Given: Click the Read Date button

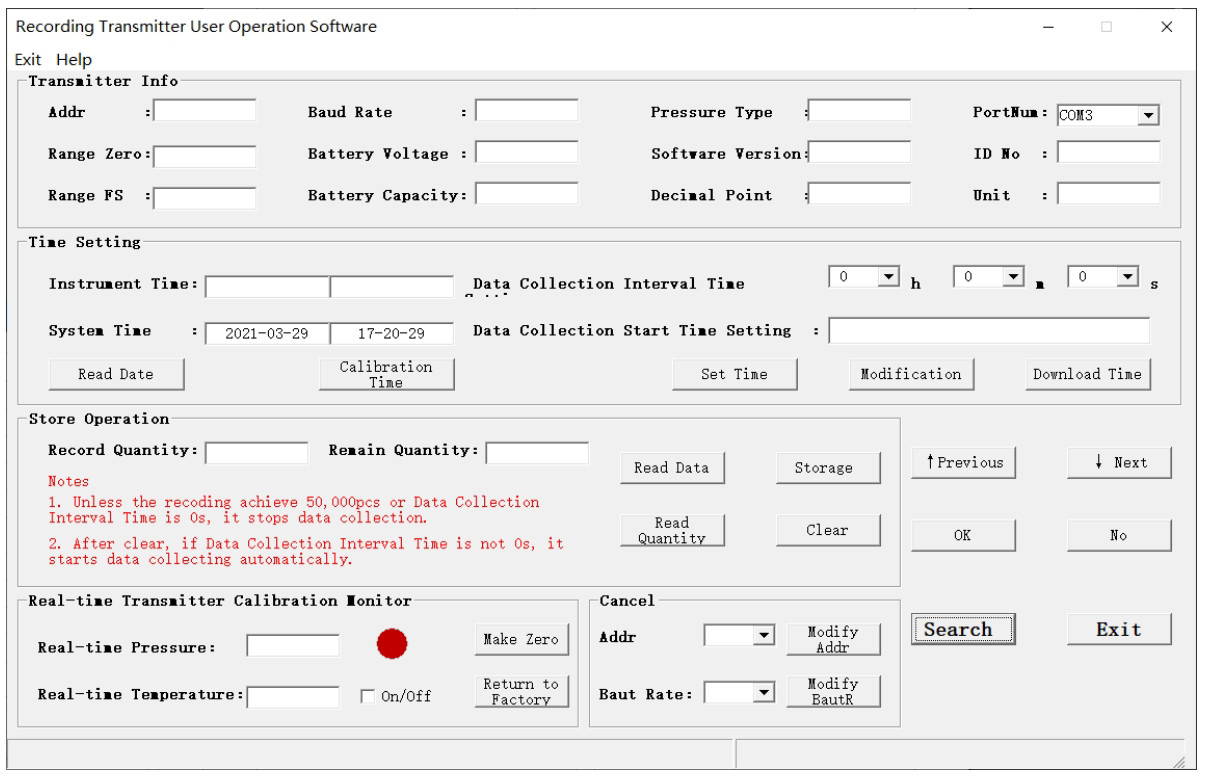Looking at the screenshot, I should point(116,374).
